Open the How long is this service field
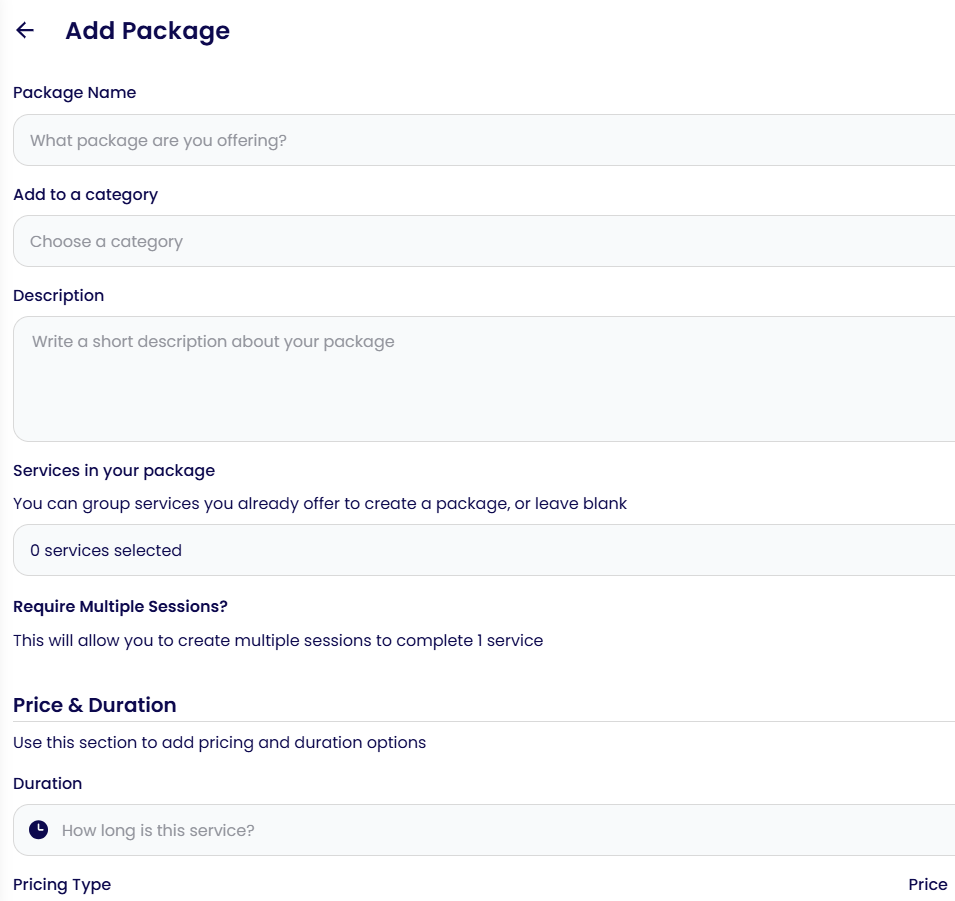Image resolution: width=955 pixels, height=901 pixels. (484, 830)
